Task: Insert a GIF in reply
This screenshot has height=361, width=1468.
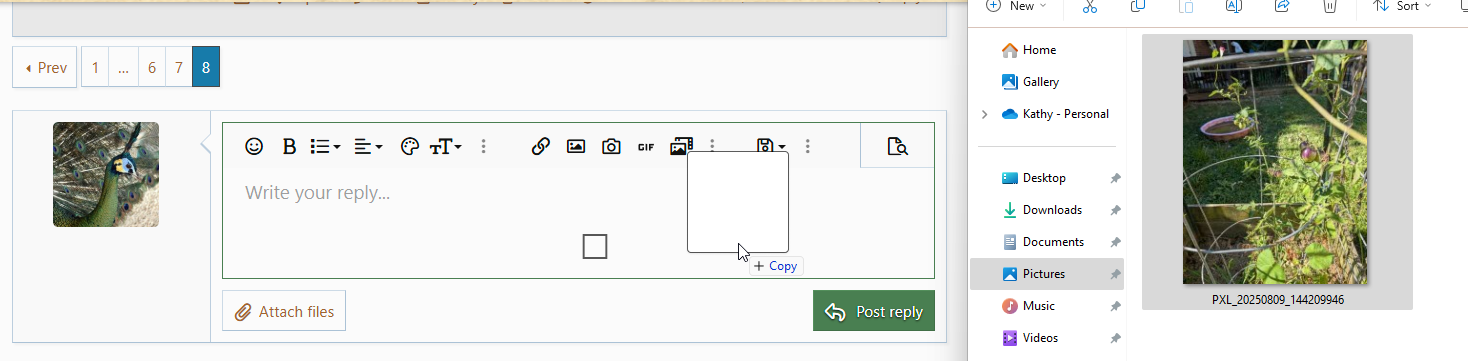Action: click(646, 146)
